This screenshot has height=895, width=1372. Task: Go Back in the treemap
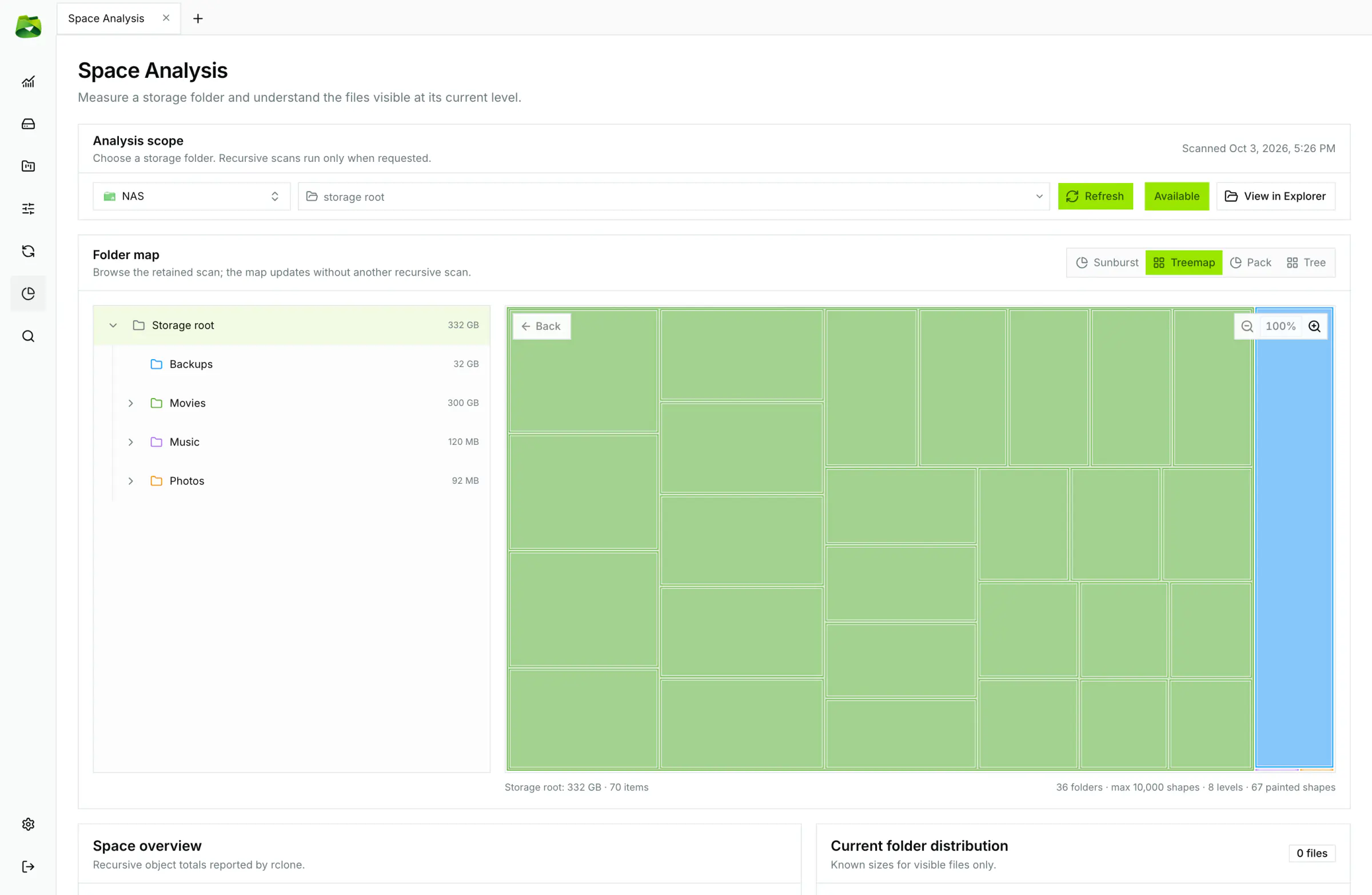coord(541,327)
